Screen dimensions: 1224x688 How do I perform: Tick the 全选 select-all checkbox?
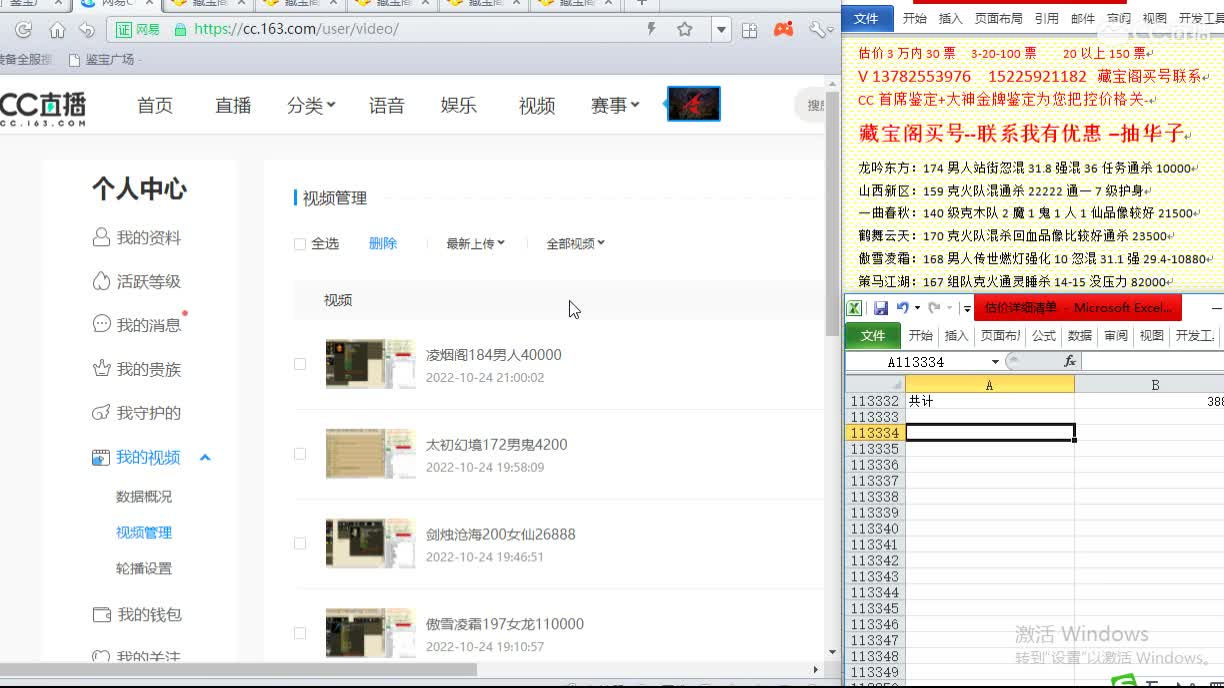click(300, 244)
